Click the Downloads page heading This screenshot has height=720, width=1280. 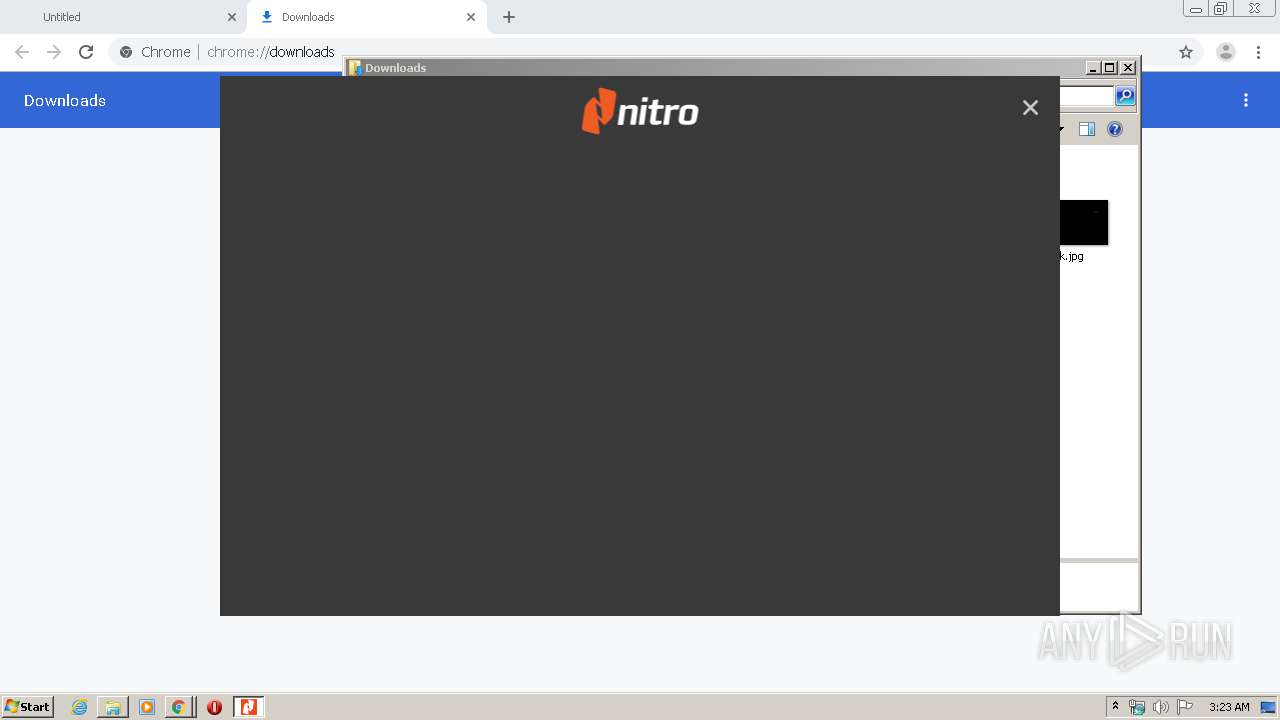(x=65, y=100)
